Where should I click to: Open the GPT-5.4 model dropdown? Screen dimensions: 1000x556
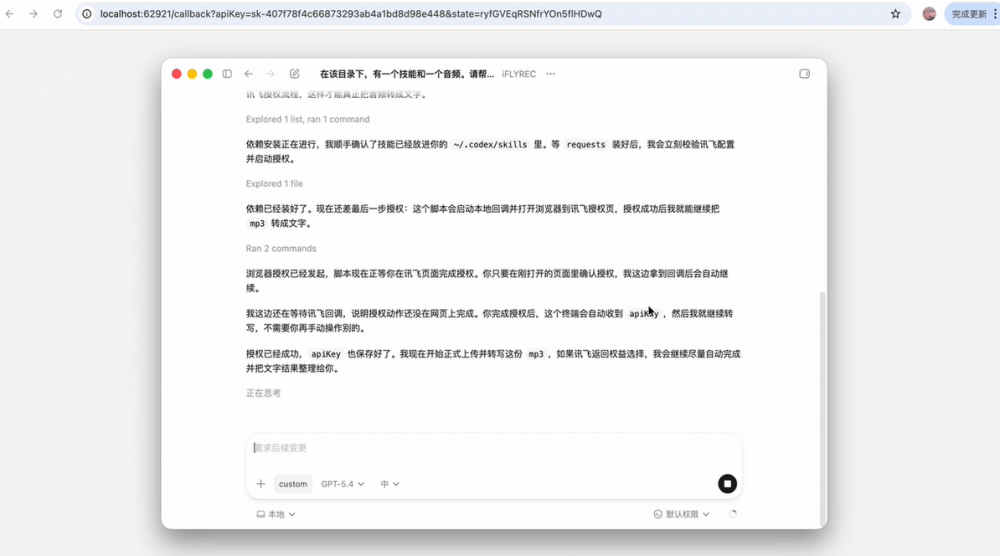coord(342,484)
